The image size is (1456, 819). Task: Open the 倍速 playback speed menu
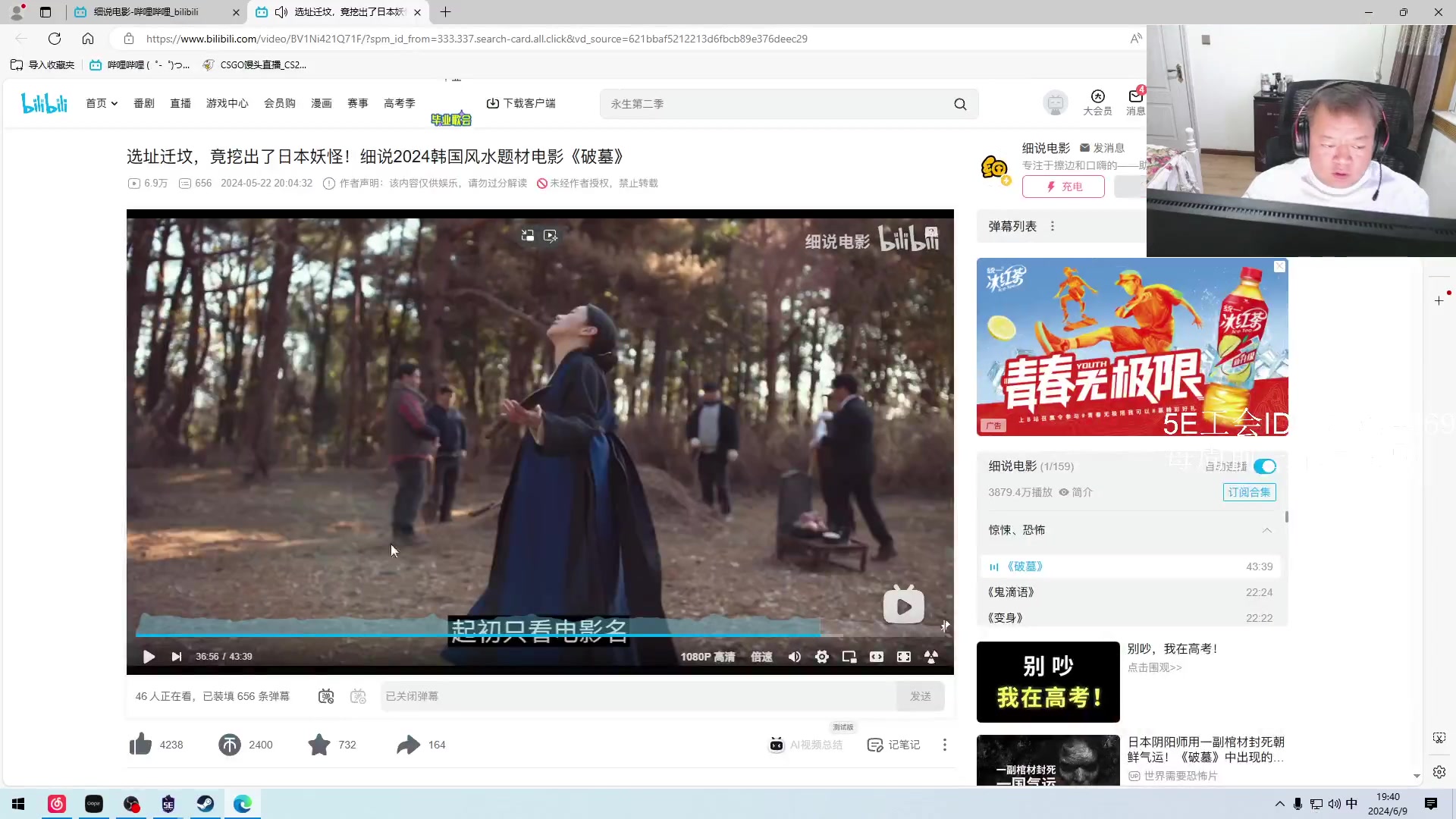click(x=761, y=657)
